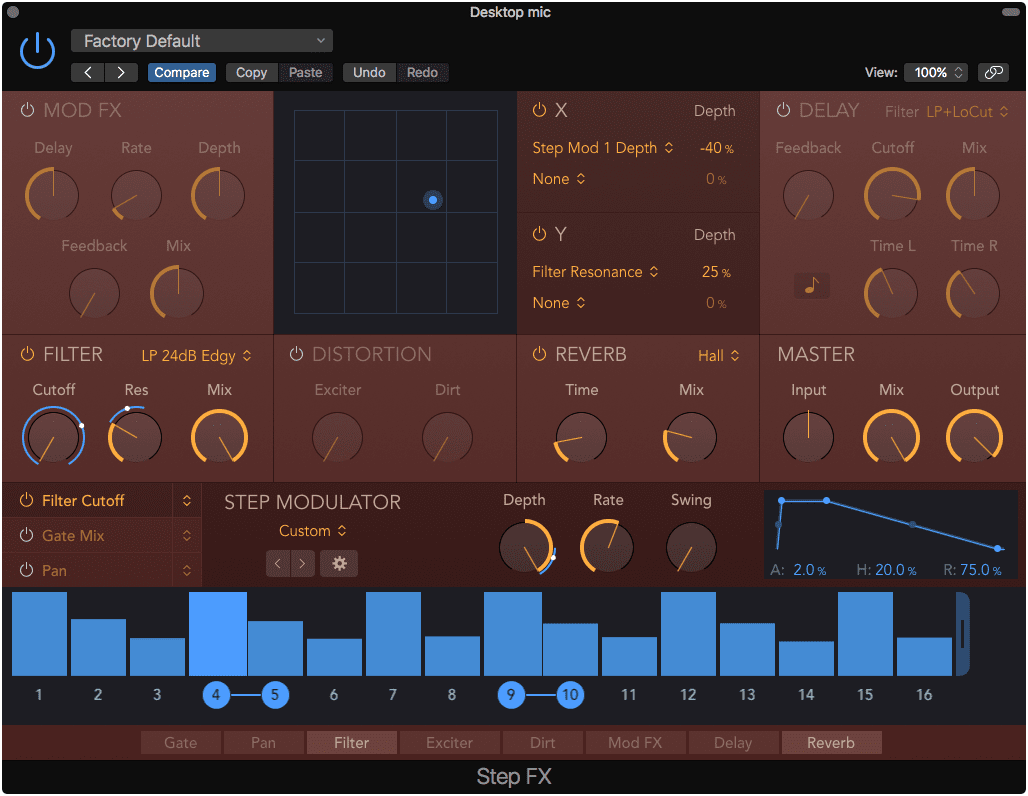Toggle the DELAY power icon
Image resolution: width=1028 pixels, height=796 pixels.
[x=783, y=110]
